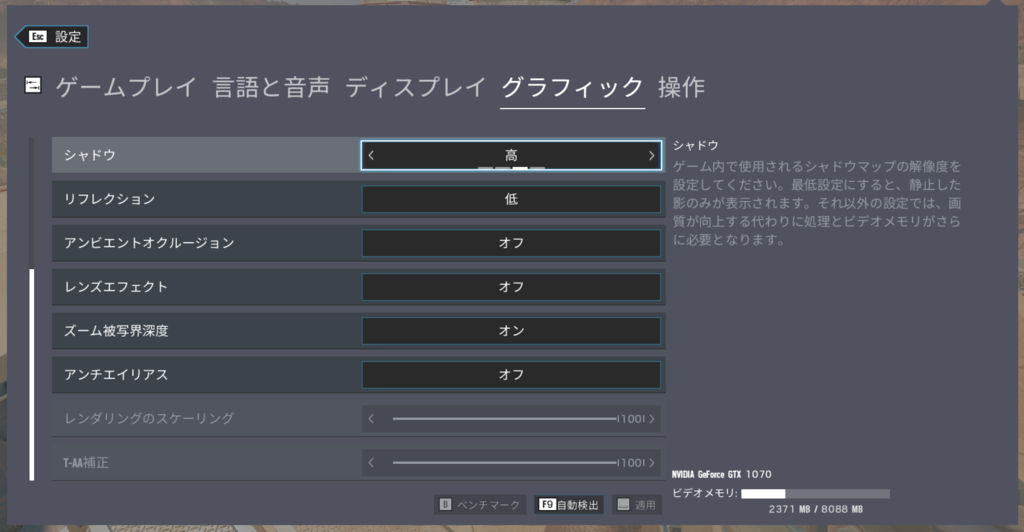Increase T-AA補正 with right arrow
1024x532 pixels.
pyautogui.click(x=652, y=462)
